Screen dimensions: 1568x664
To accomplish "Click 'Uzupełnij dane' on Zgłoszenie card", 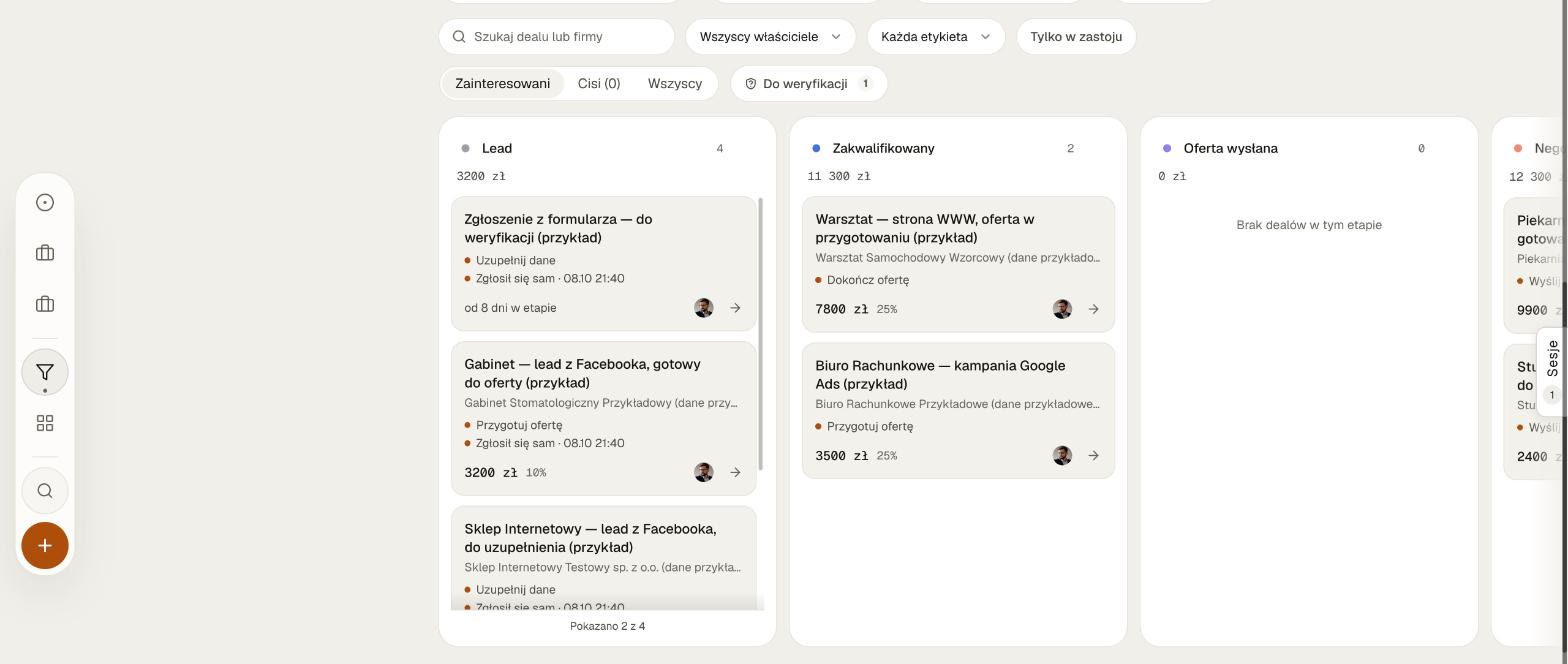I will pos(515,260).
